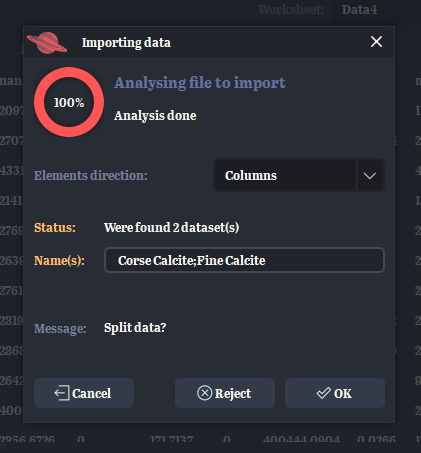Click the circled X icon on Reject

[x=204, y=393]
